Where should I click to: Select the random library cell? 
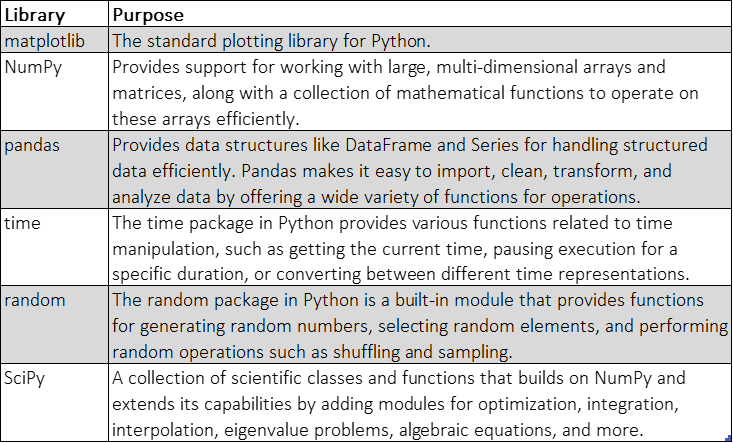pyautogui.click(x=54, y=325)
